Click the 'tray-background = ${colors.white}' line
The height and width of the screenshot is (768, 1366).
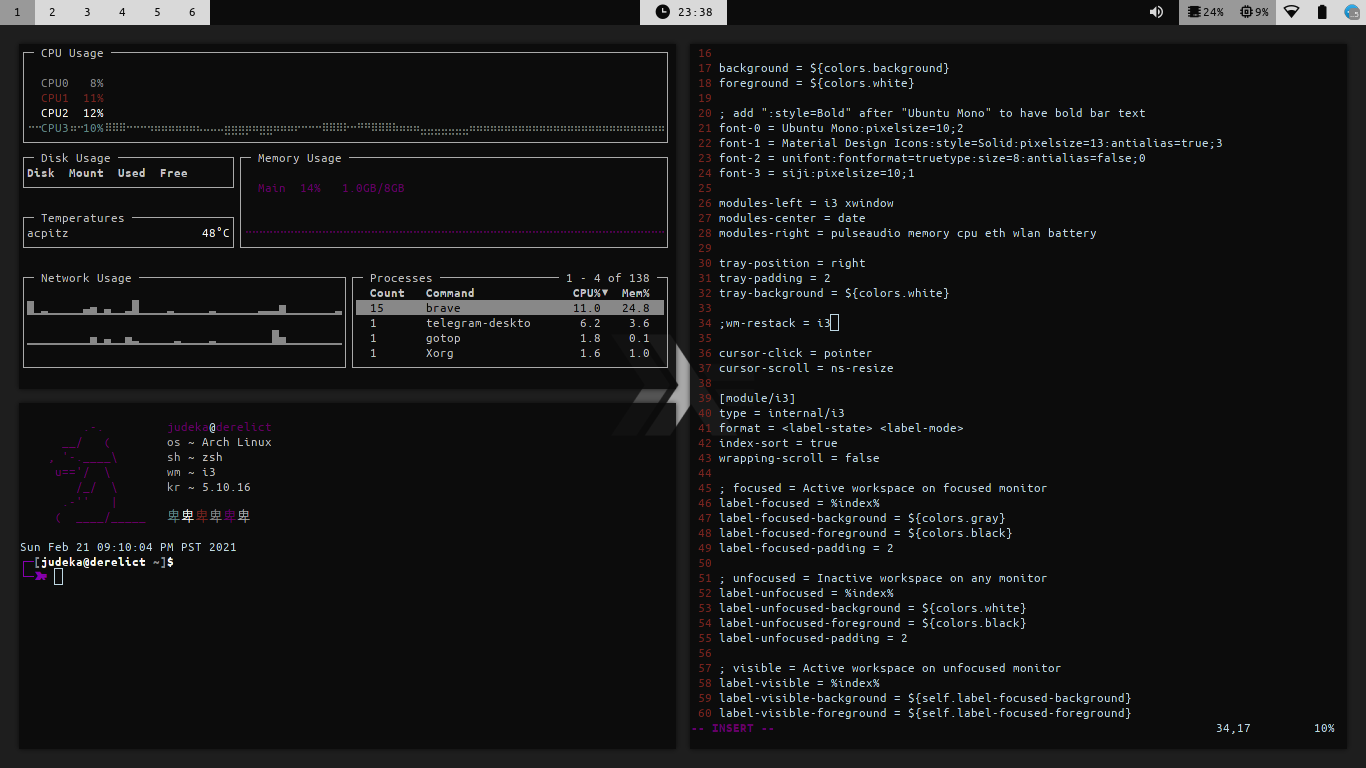coord(834,293)
